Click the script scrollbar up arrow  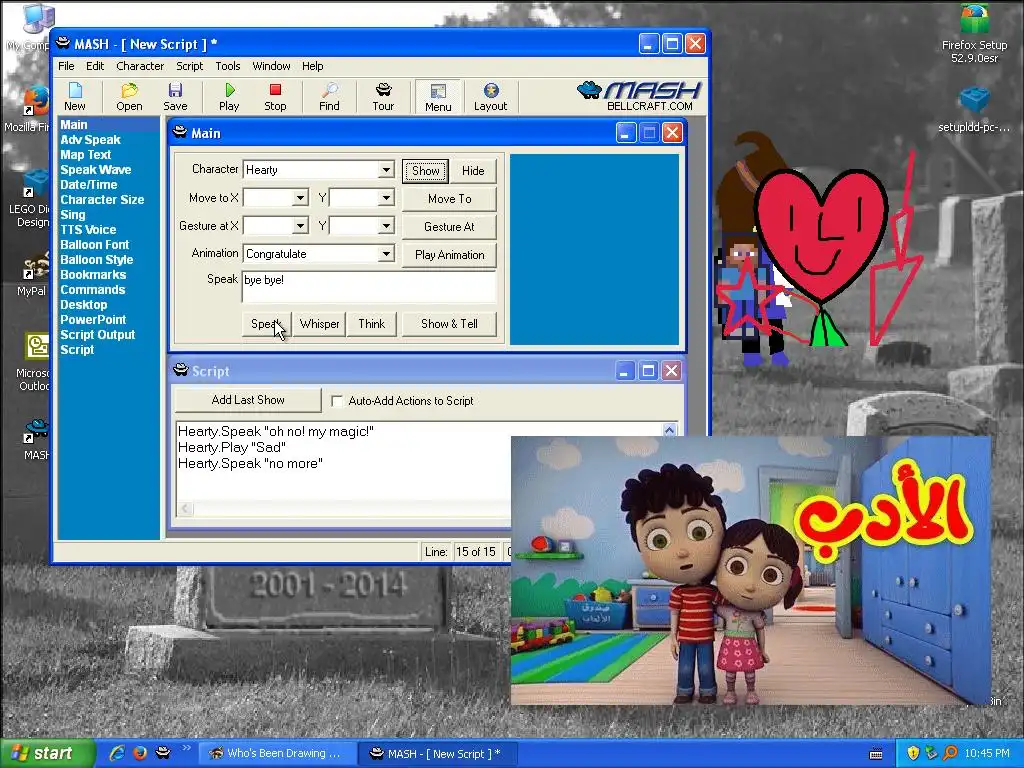[669, 430]
